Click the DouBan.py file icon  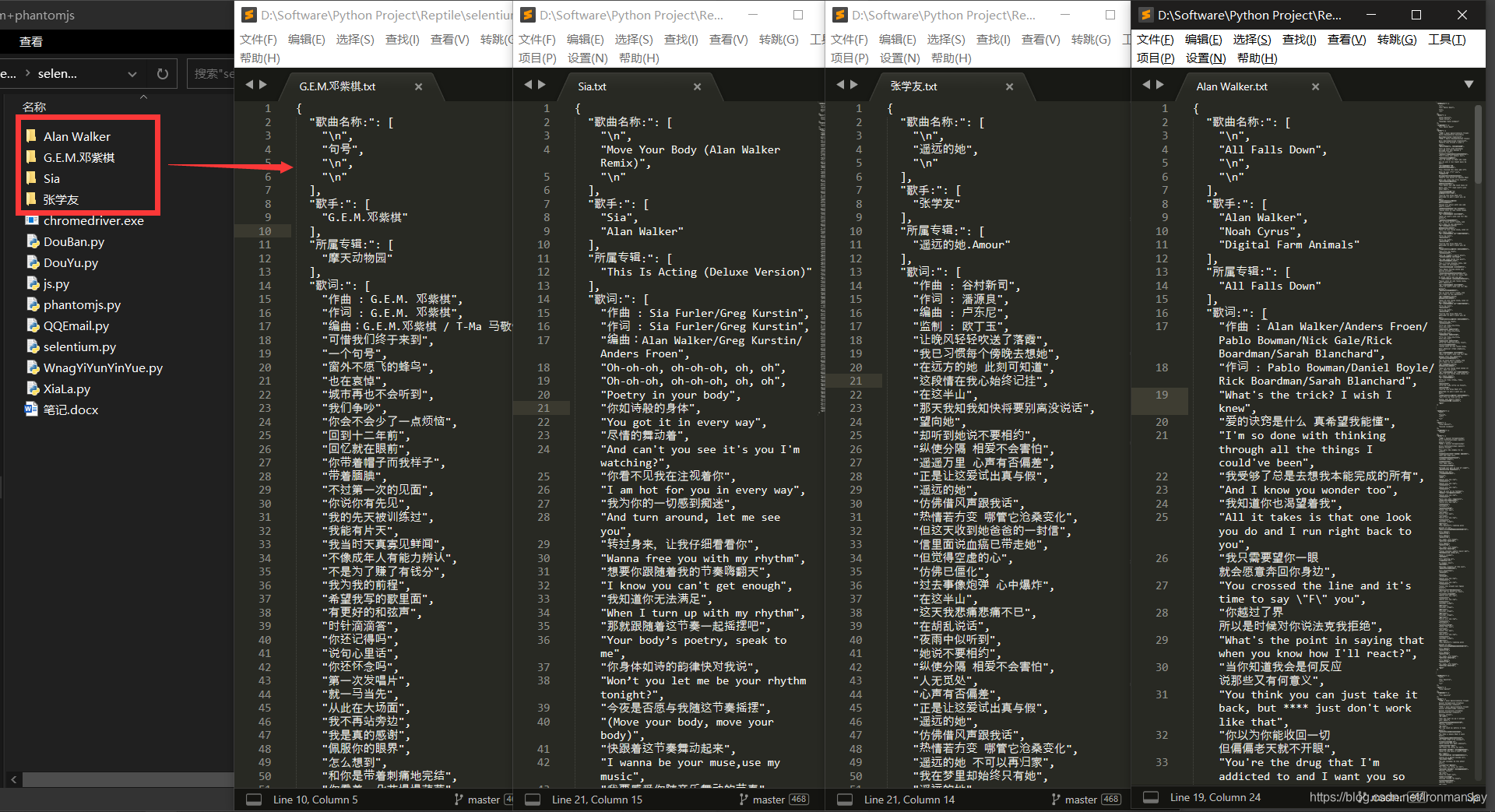pyautogui.click(x=32, y=241)
